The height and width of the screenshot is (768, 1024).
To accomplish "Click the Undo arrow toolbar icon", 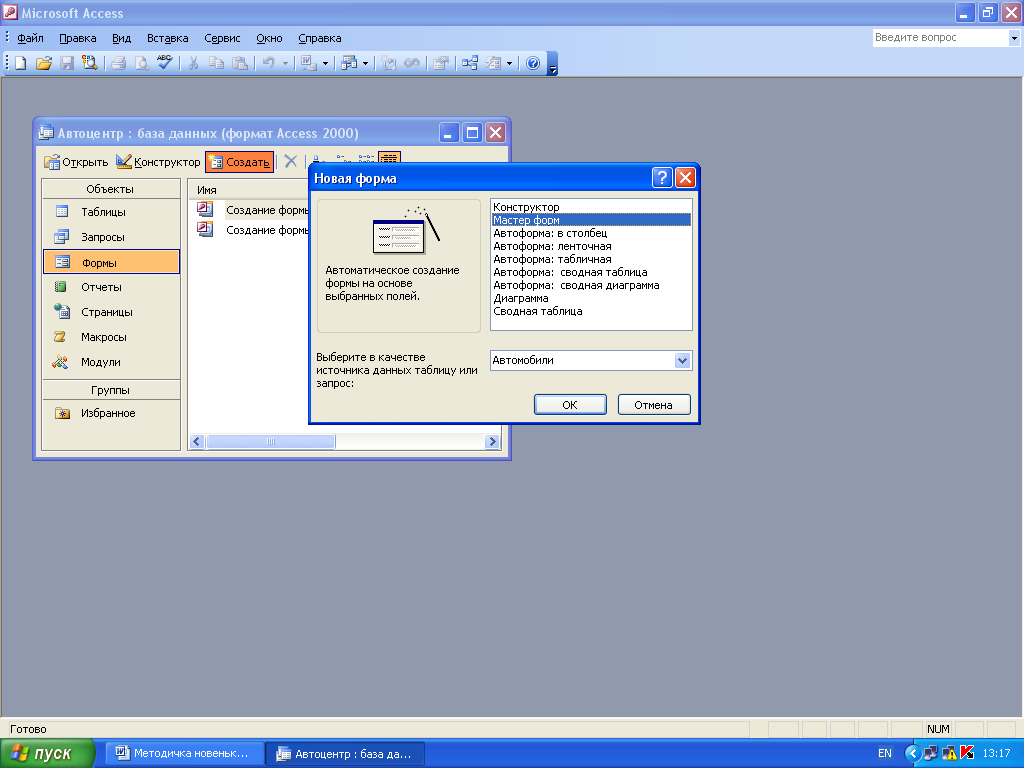I will click(268, 63).
